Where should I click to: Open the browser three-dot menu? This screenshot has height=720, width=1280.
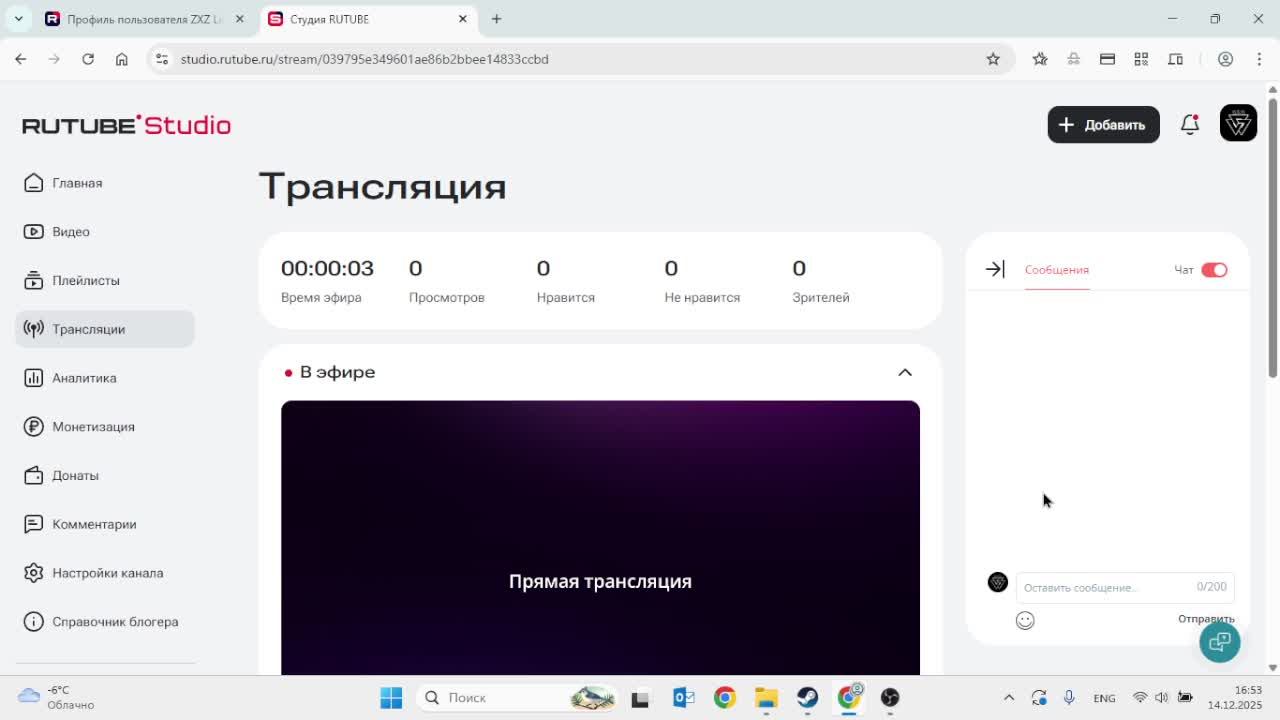(1258, 59)
